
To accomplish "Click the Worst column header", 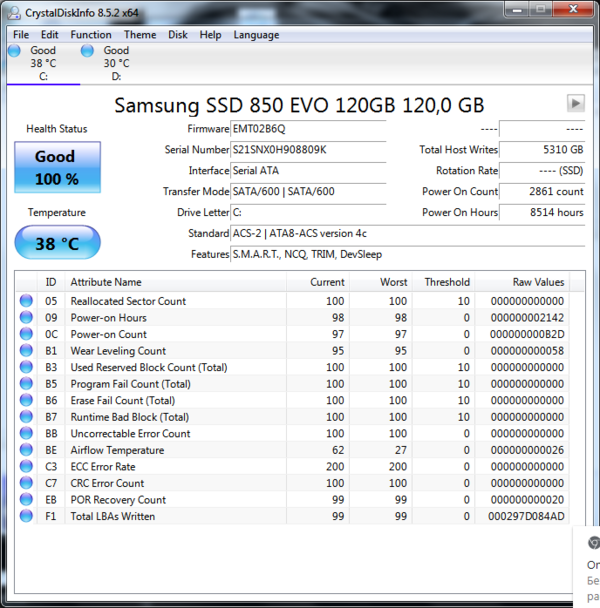I will [x=381, y=282].
